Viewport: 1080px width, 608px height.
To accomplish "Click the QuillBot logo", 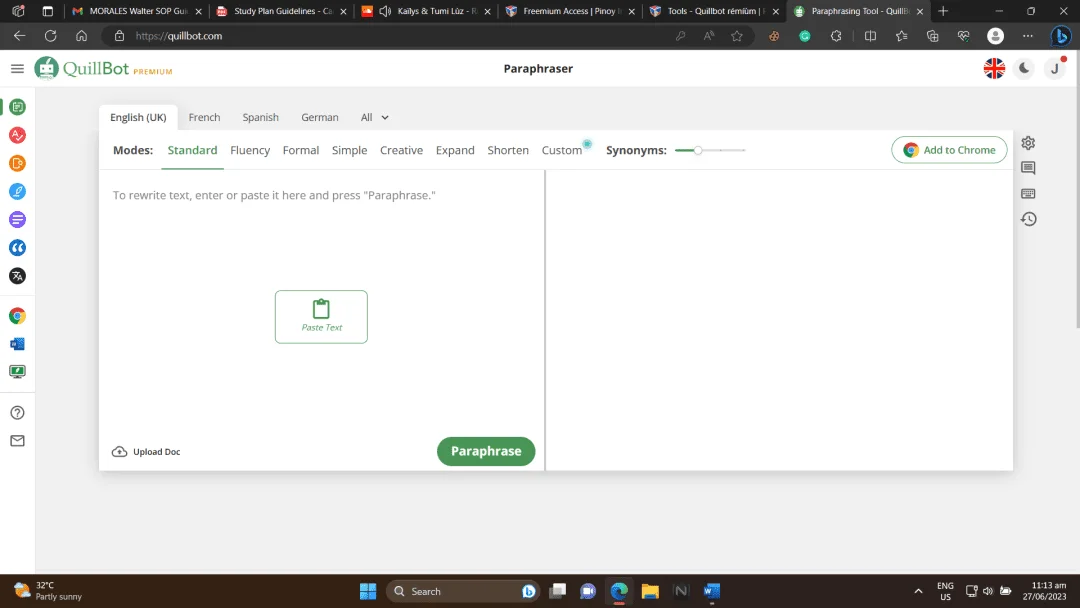I will click(103, 68).
